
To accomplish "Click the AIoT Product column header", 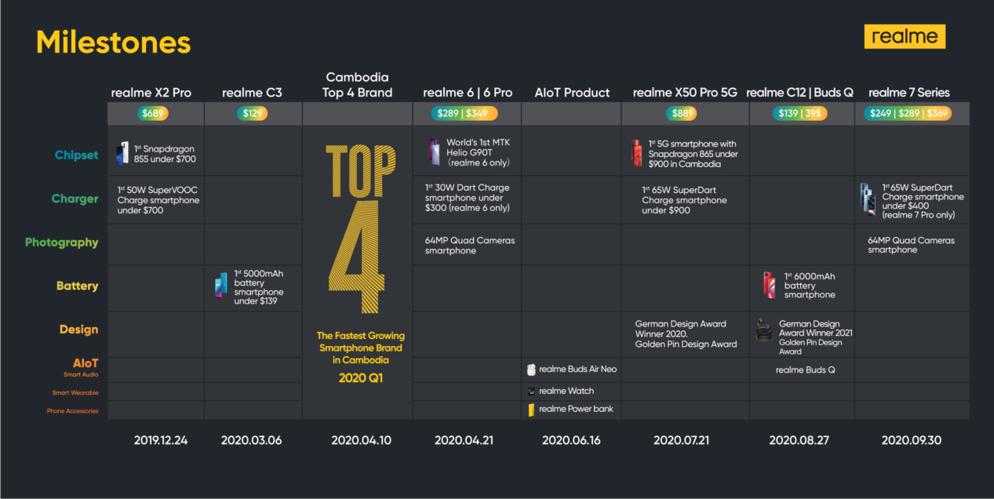I will tap(572, 93).
